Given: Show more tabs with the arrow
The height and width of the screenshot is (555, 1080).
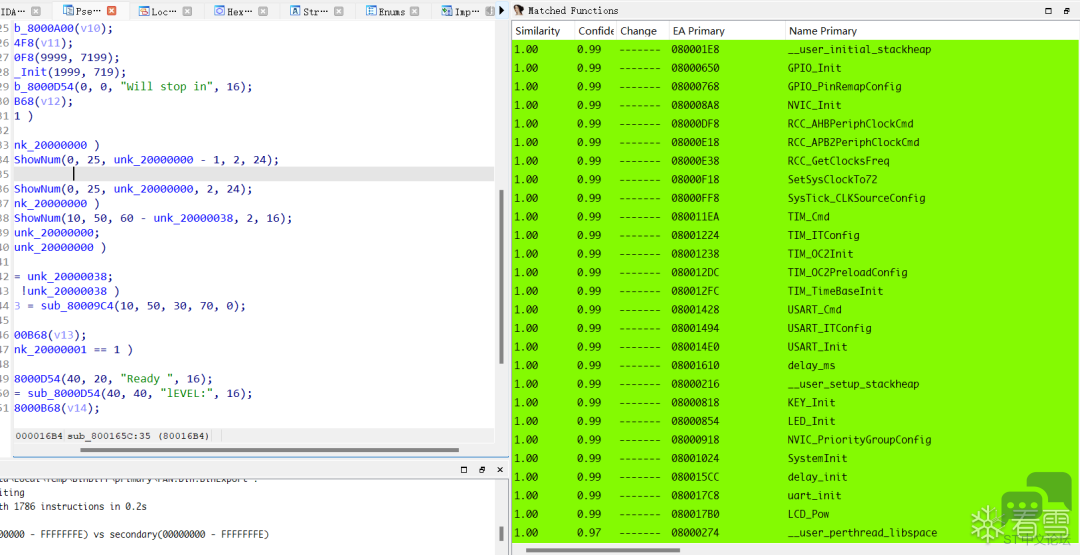Looking at the screenshot, I should click(501, 11).
